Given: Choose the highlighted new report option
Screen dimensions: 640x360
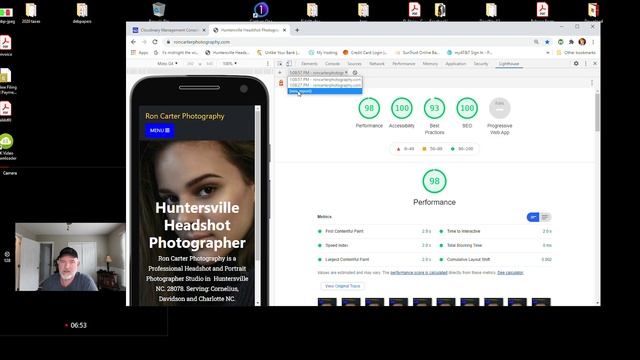Looking at the screenshot, I should coord(325,91).
